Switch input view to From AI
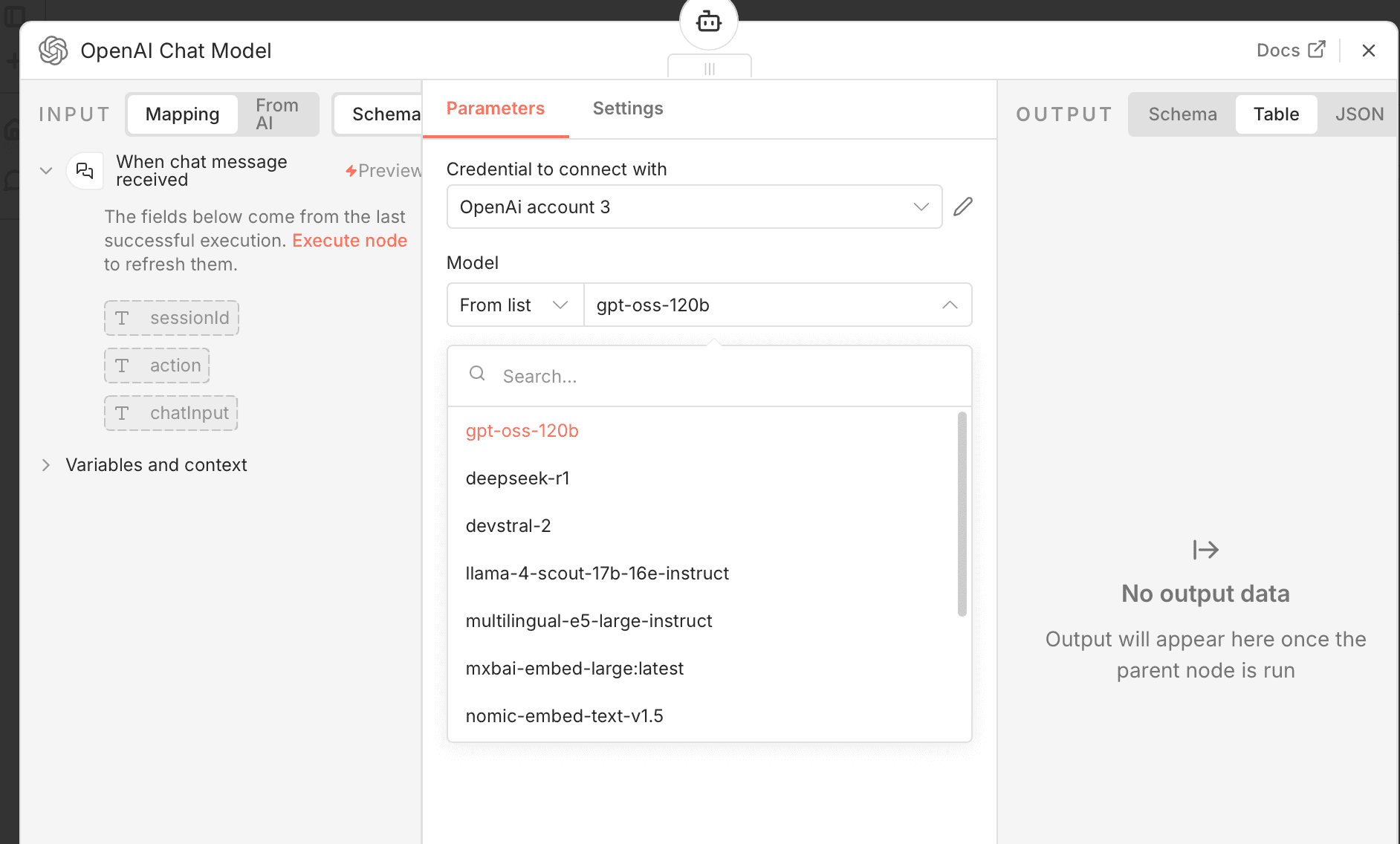 click(277, 114)
